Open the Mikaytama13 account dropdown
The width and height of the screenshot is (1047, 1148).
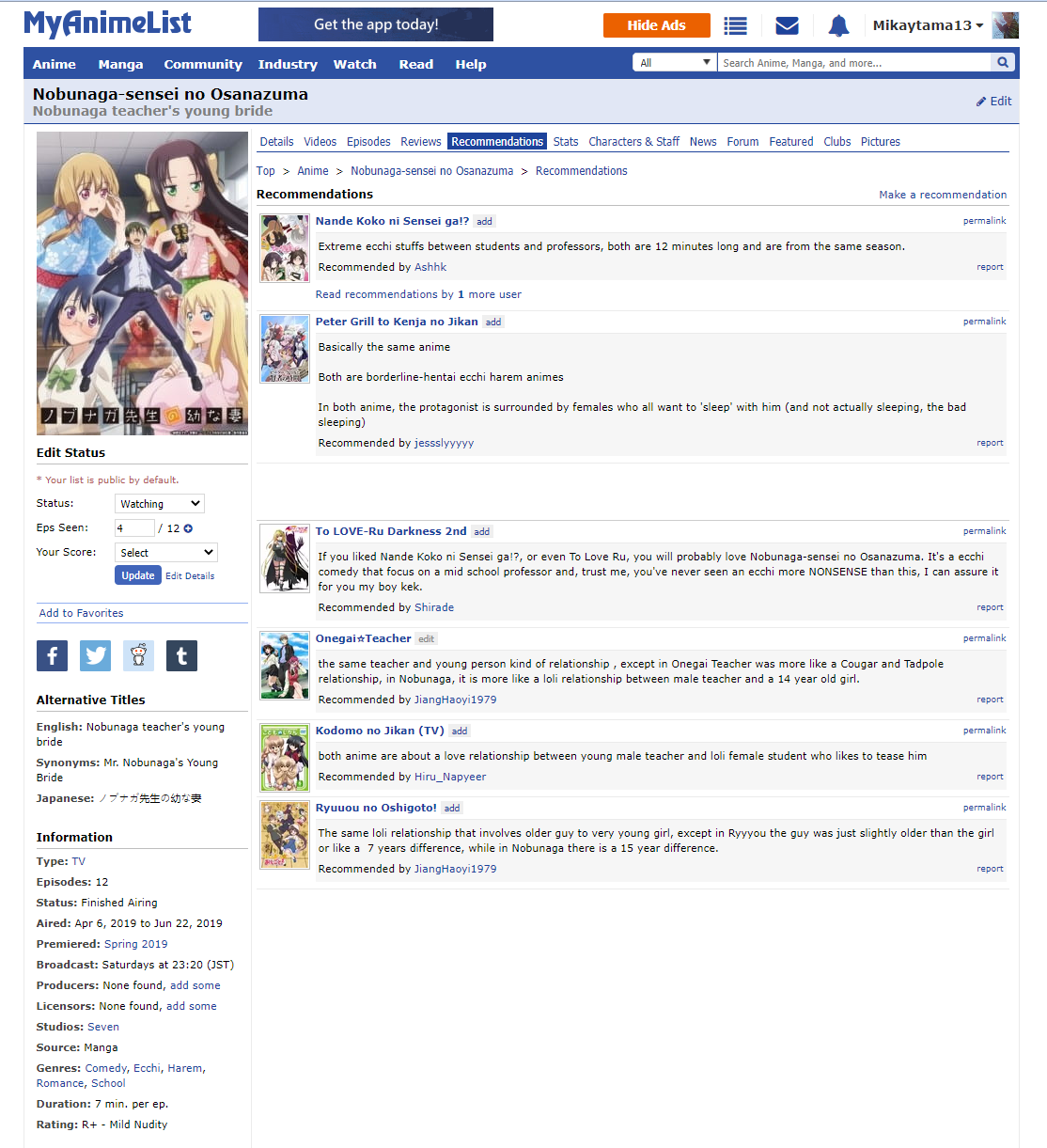coord(928,25)
